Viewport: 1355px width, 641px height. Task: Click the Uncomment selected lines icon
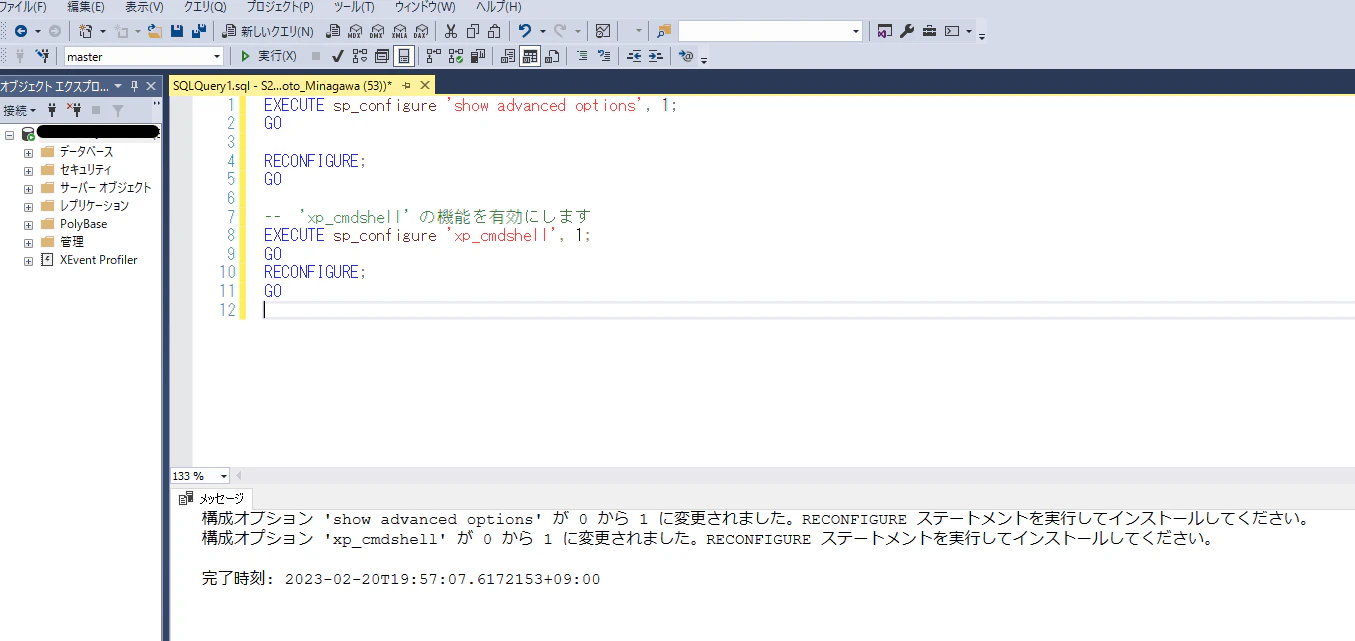point(604,56)
